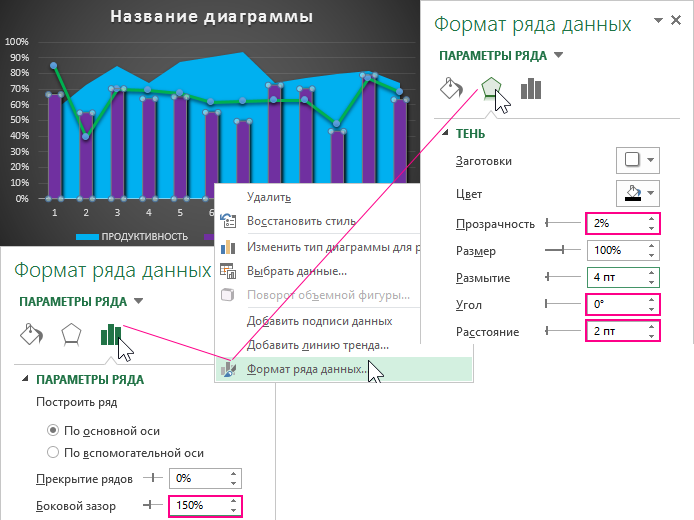Close the right Формат ряда данных pane
Viewport: 694px width, 520px height.
675,20
